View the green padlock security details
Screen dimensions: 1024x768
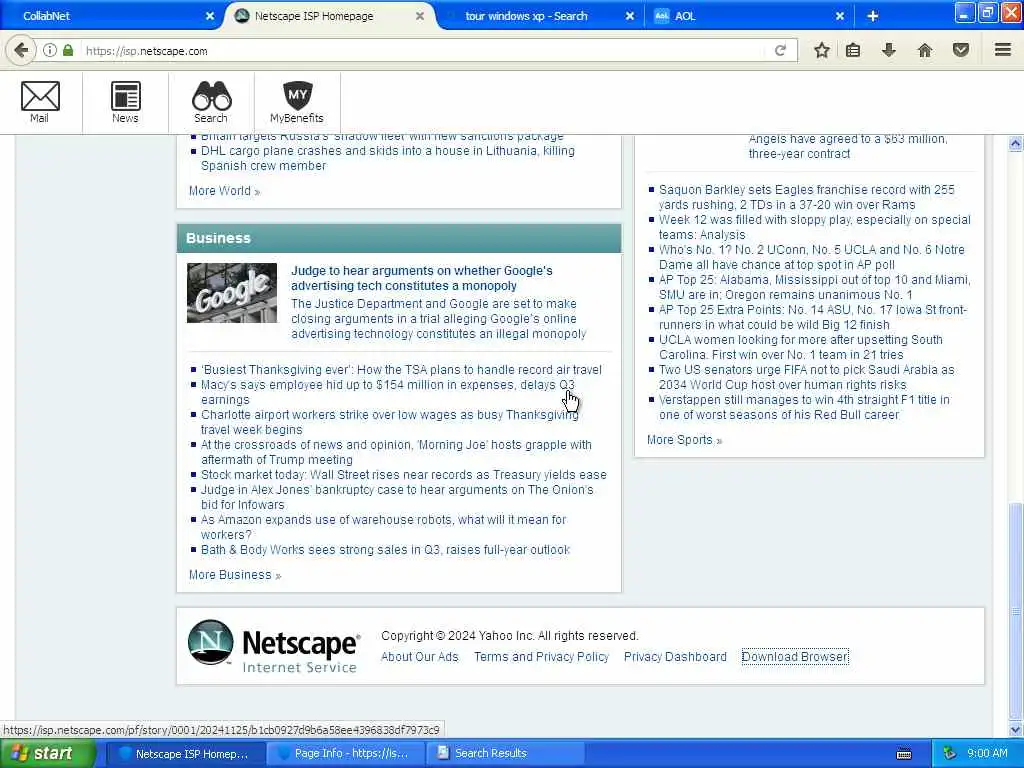pyautogui.click(x=68, y=50)
